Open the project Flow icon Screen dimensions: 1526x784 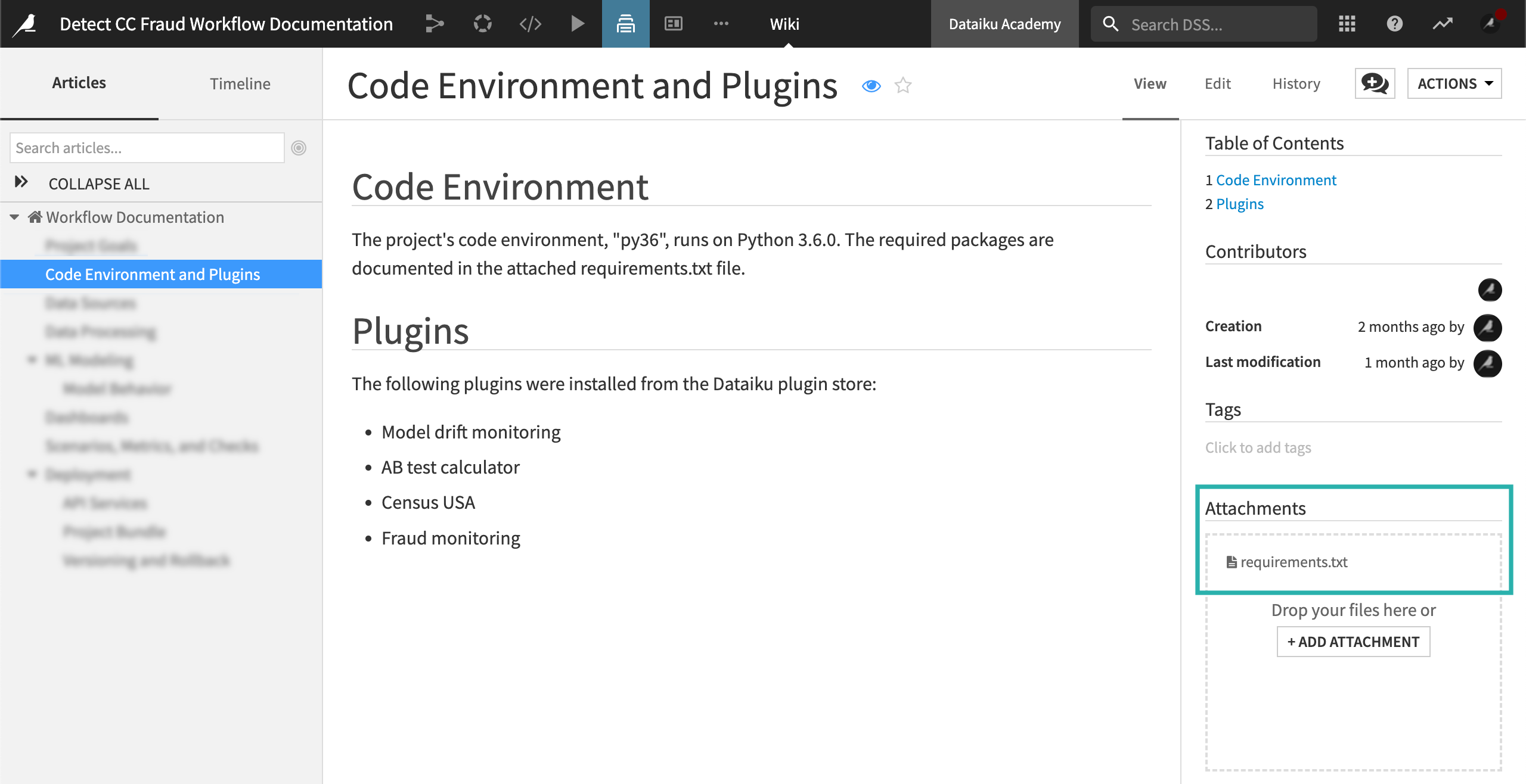pyautogui.click(x=435, y=23)
